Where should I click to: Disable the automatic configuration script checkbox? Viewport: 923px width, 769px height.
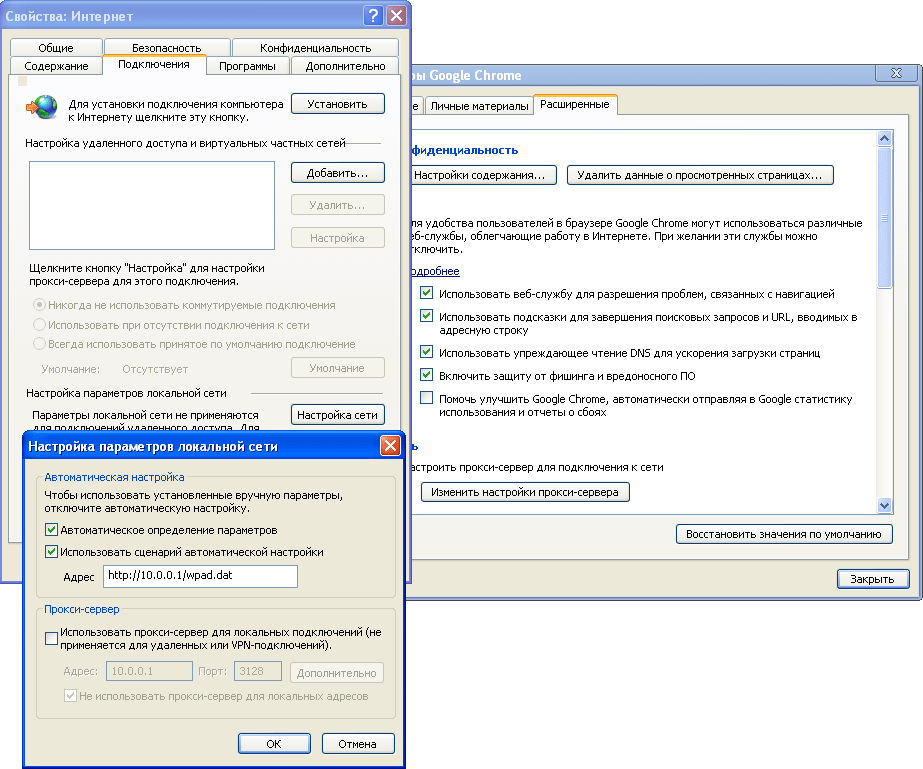click(x=52, y=552)
